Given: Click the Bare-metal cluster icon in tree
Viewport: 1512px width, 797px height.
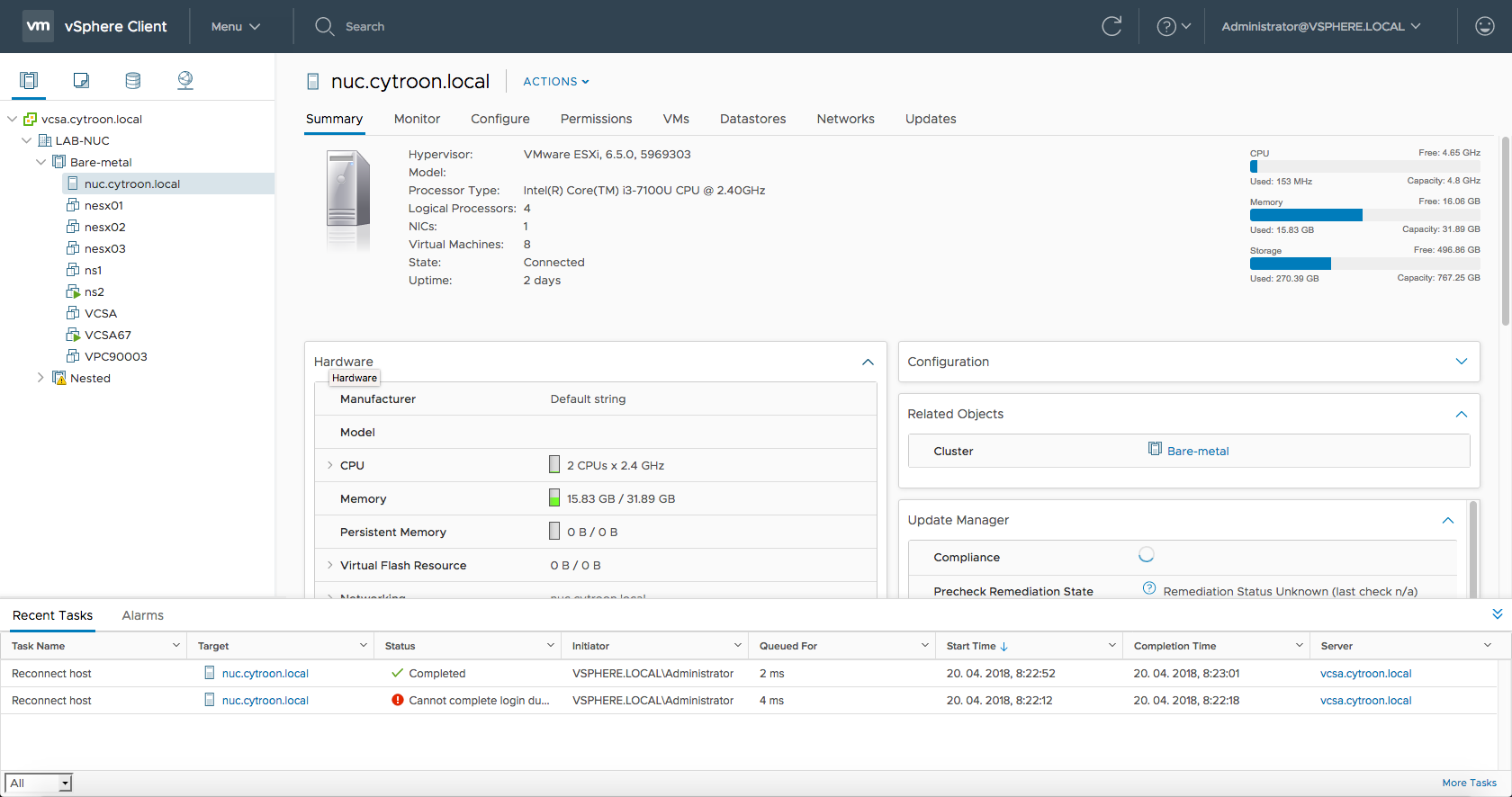Looking at the screenshot, I should click(58, 162).
